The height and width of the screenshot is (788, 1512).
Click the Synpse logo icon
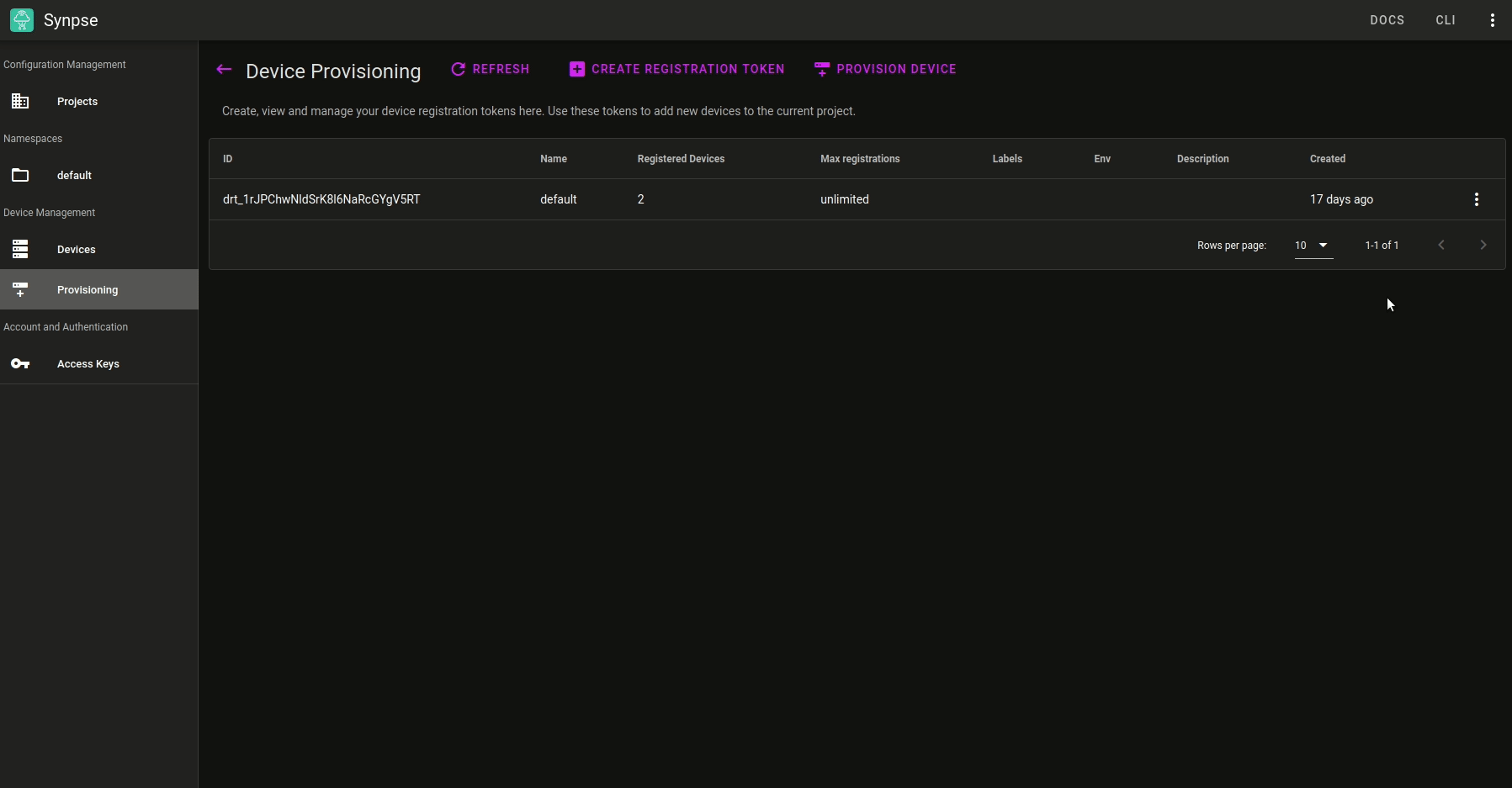click(x=22, y=20)
